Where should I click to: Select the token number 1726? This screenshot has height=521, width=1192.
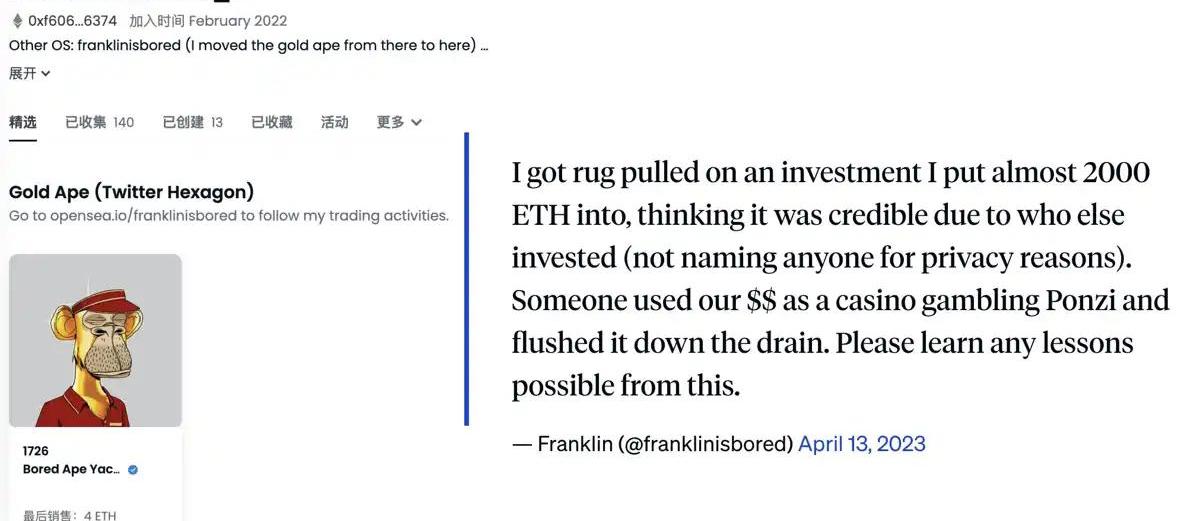pyautogui.click(x=36, y=452)
